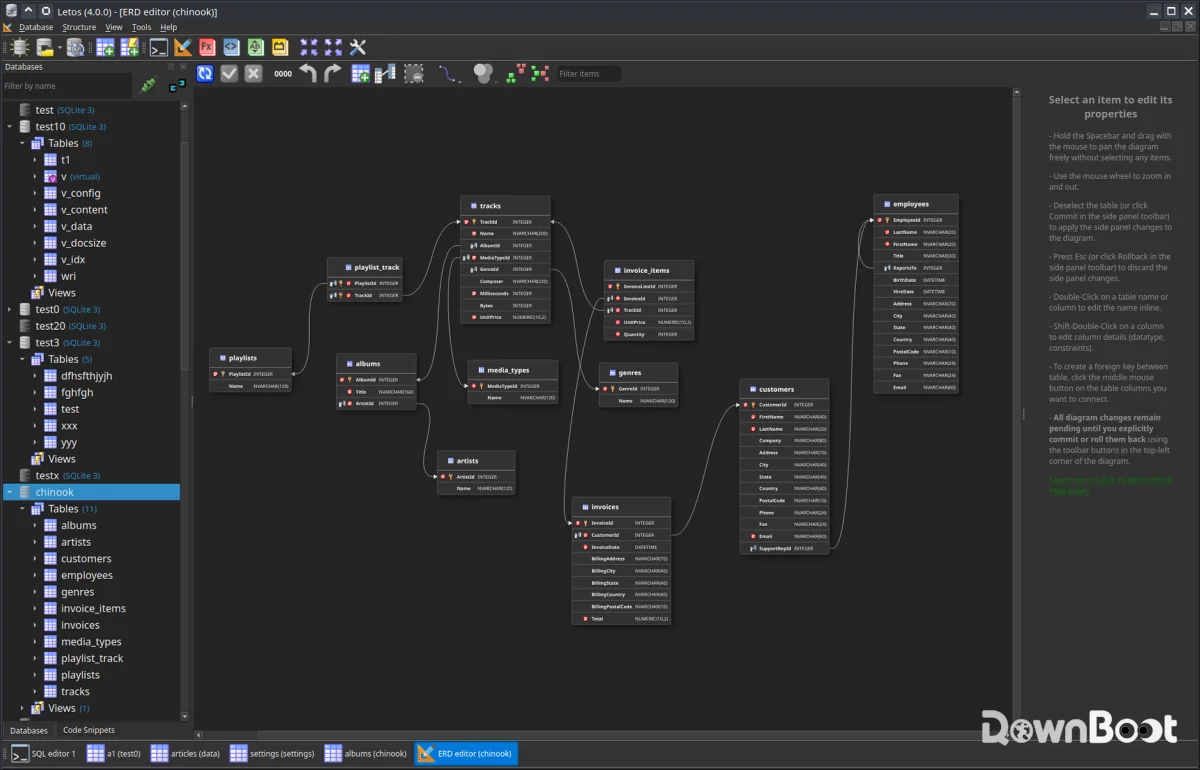Click the connected squares auto-layout icon

click(540, 73)
